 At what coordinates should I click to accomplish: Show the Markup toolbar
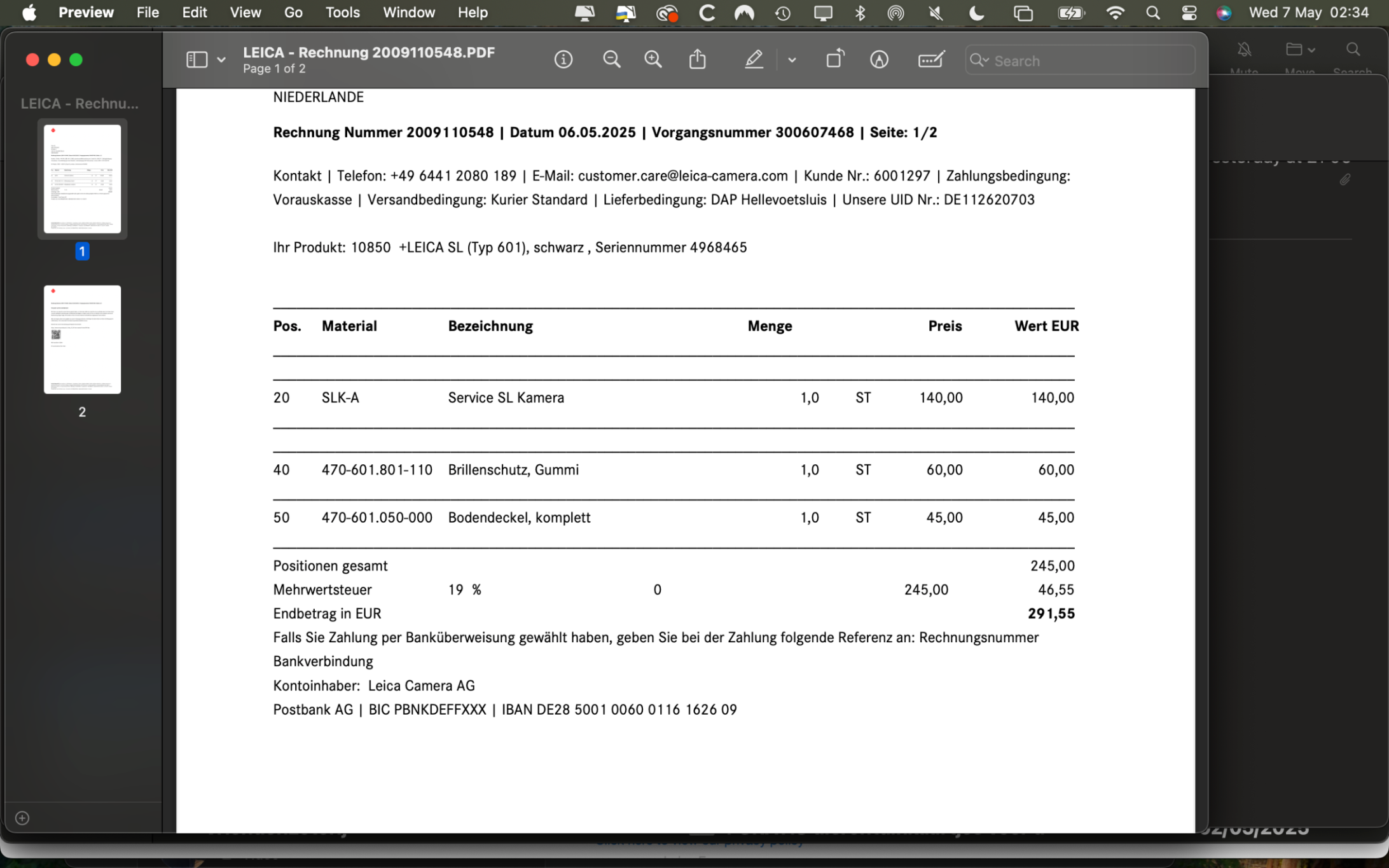(879, 60)
